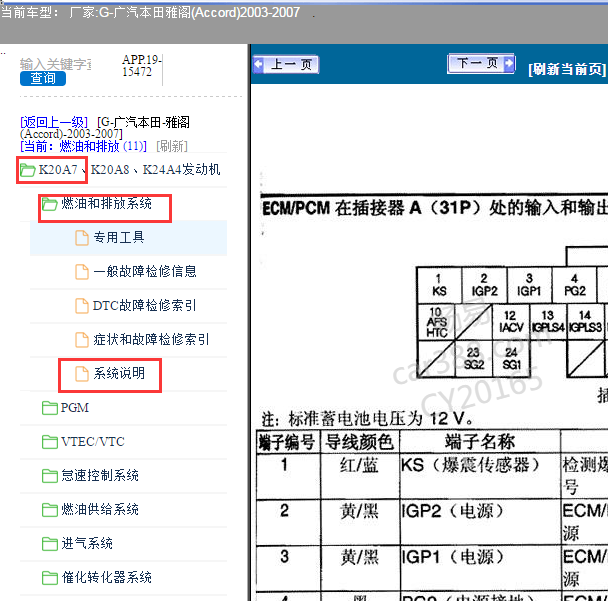
Task: Expand the PGM folder
Action: (x=75, y=408)
